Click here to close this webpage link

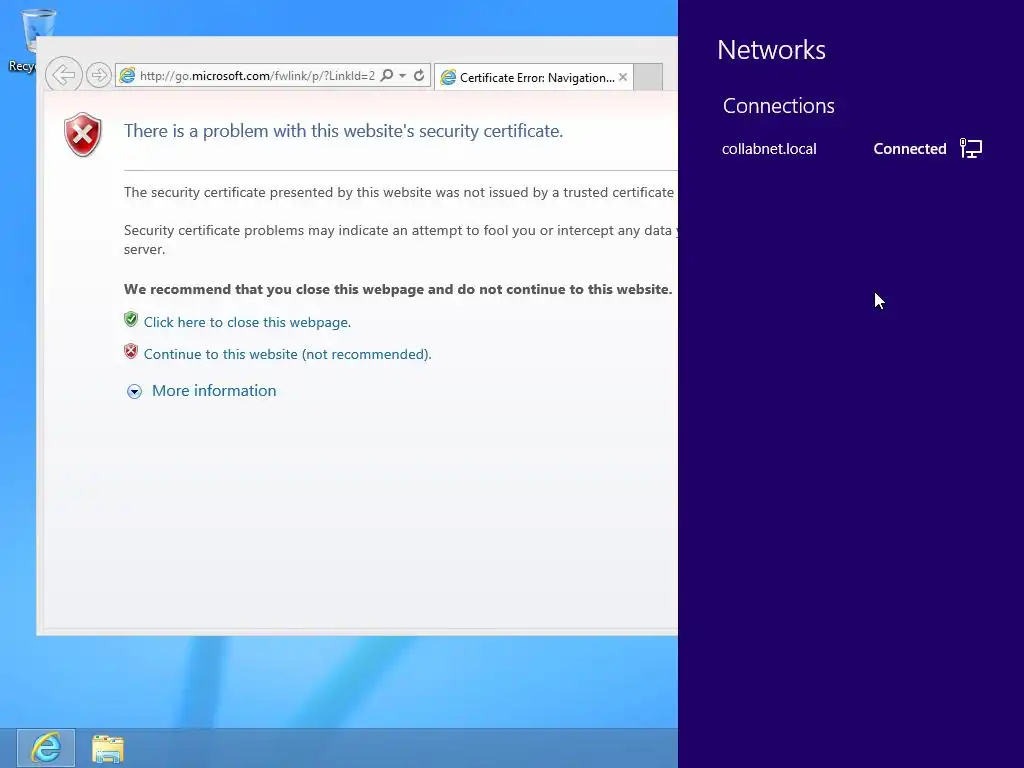(247, 322)
